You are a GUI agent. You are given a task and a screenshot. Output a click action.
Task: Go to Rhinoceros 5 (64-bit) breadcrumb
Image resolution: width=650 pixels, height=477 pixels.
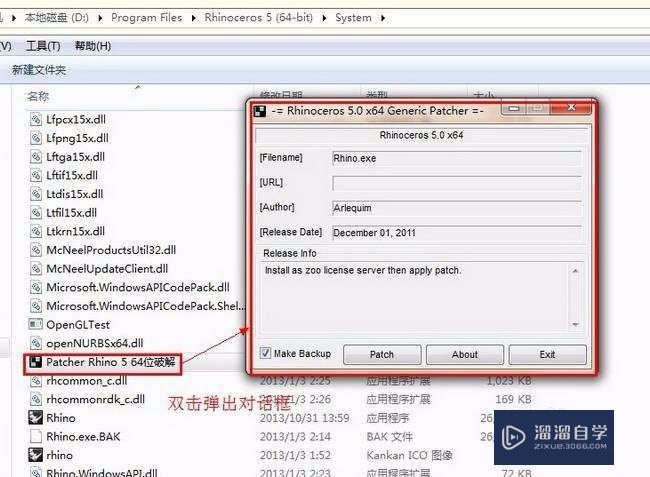pyautogui.click(x=258, y=18)
